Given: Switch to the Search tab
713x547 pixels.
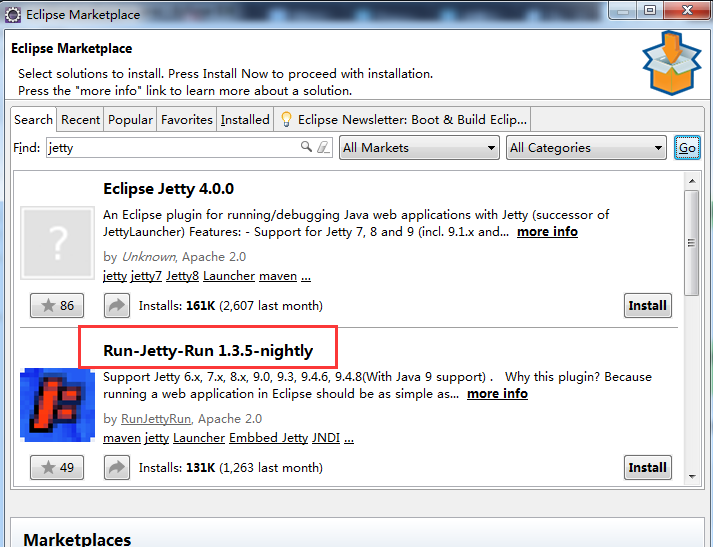Looking at the screenshot, I should [33, 120].
